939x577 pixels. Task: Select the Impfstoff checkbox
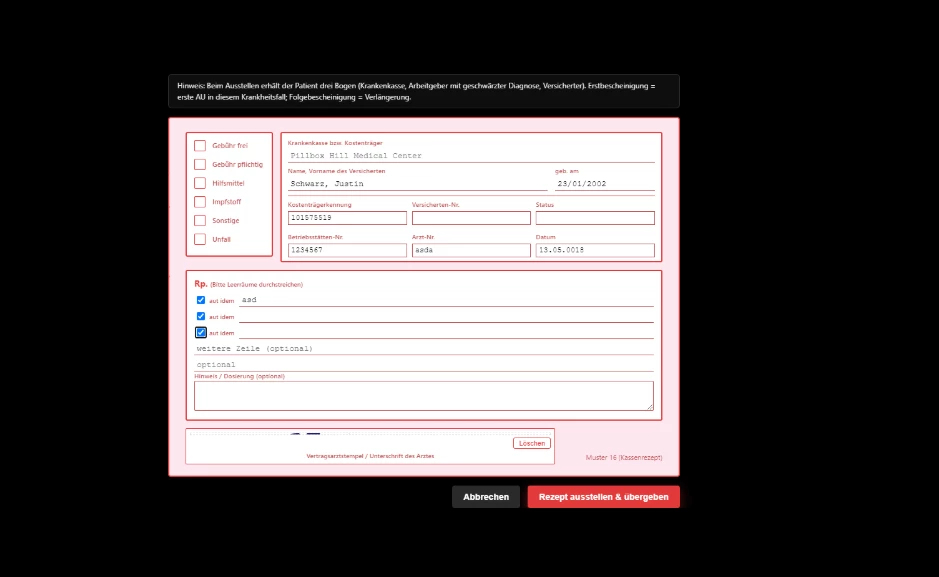pyautogui.click(x=200, y=202)
